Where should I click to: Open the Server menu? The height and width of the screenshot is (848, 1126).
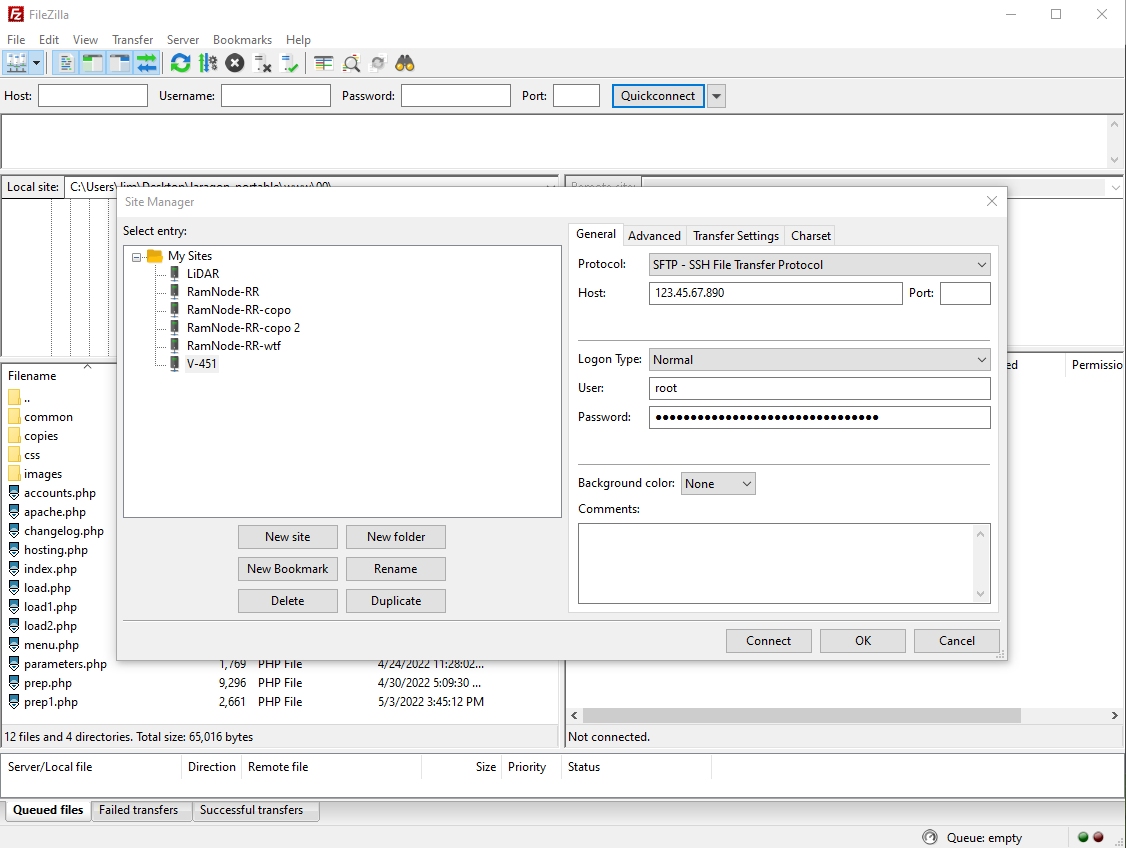pyautogui.click(x=182, y=39)
